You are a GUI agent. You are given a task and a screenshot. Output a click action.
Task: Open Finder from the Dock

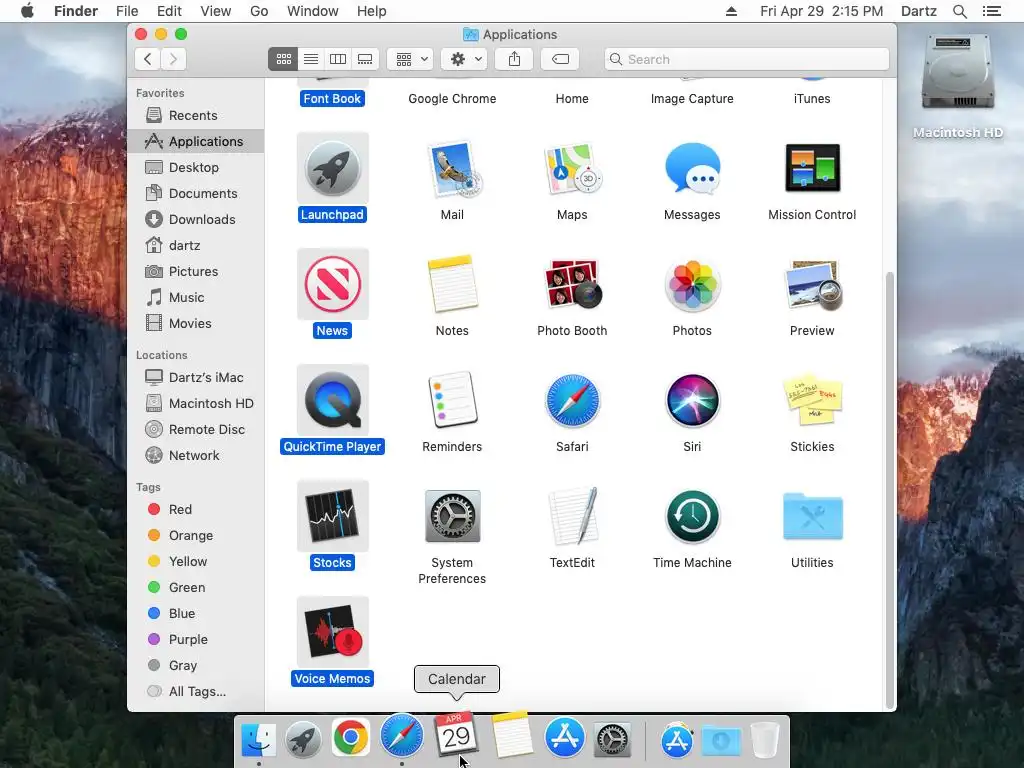click(259, 740)
